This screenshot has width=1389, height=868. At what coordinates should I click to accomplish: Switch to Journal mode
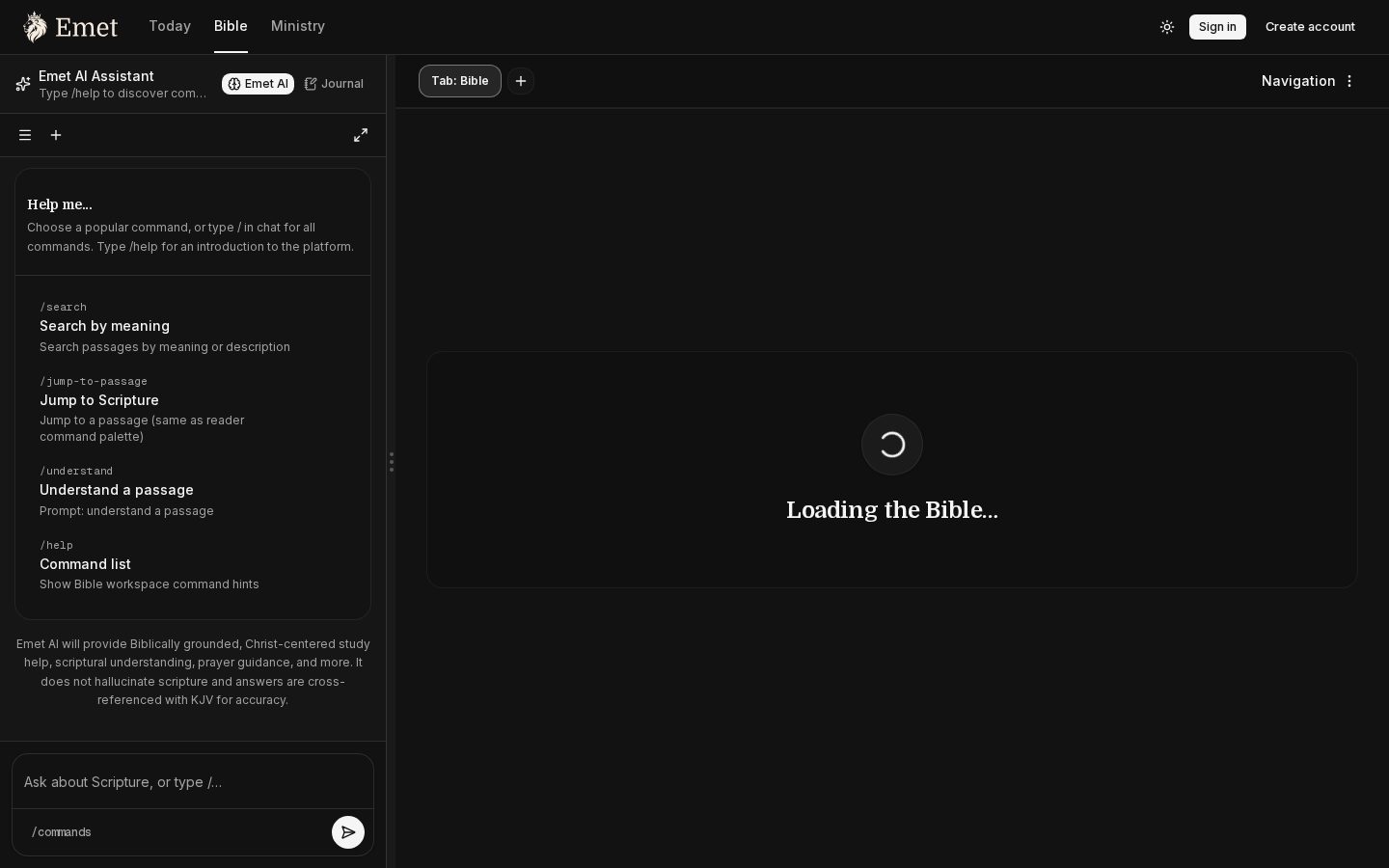tap(334, 84)
